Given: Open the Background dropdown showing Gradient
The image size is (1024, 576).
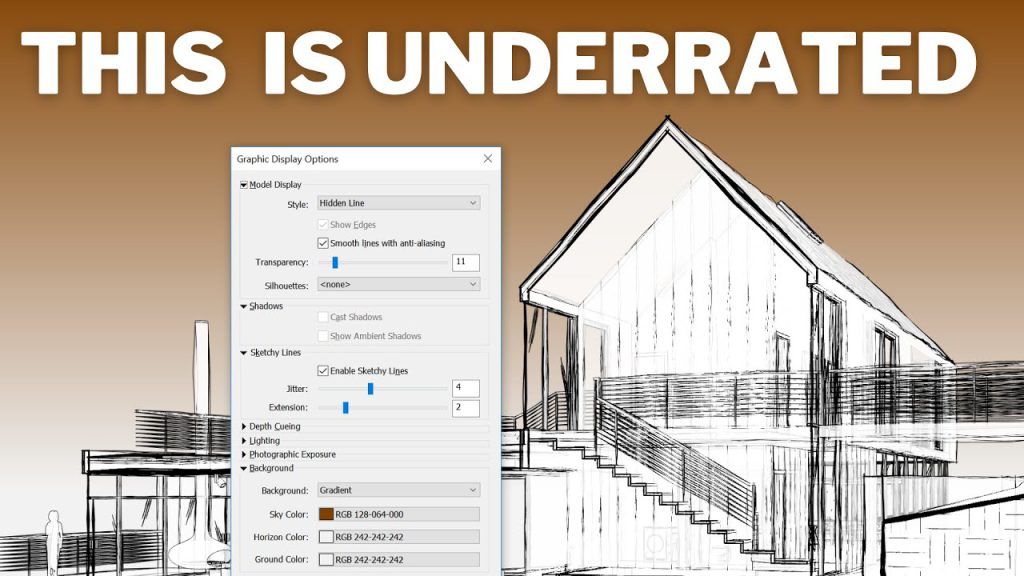Looking at the screenshot, I should 397,489.
